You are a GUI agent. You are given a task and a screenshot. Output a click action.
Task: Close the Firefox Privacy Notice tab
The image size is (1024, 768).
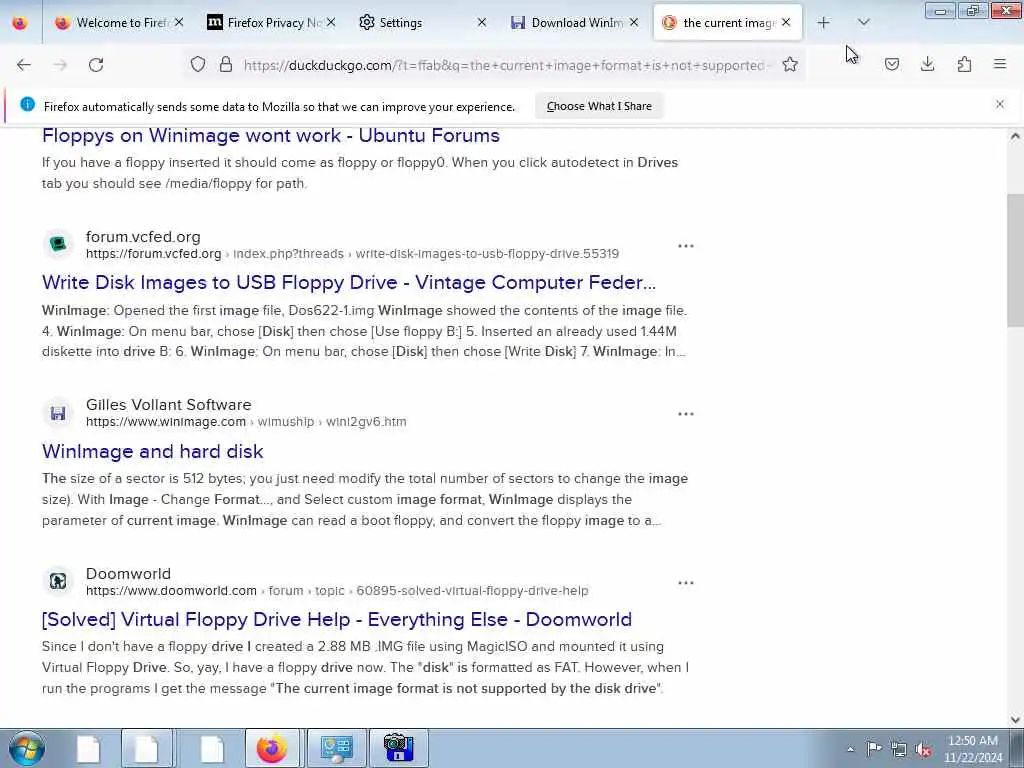pyautogui.click(x=331, y=23)
